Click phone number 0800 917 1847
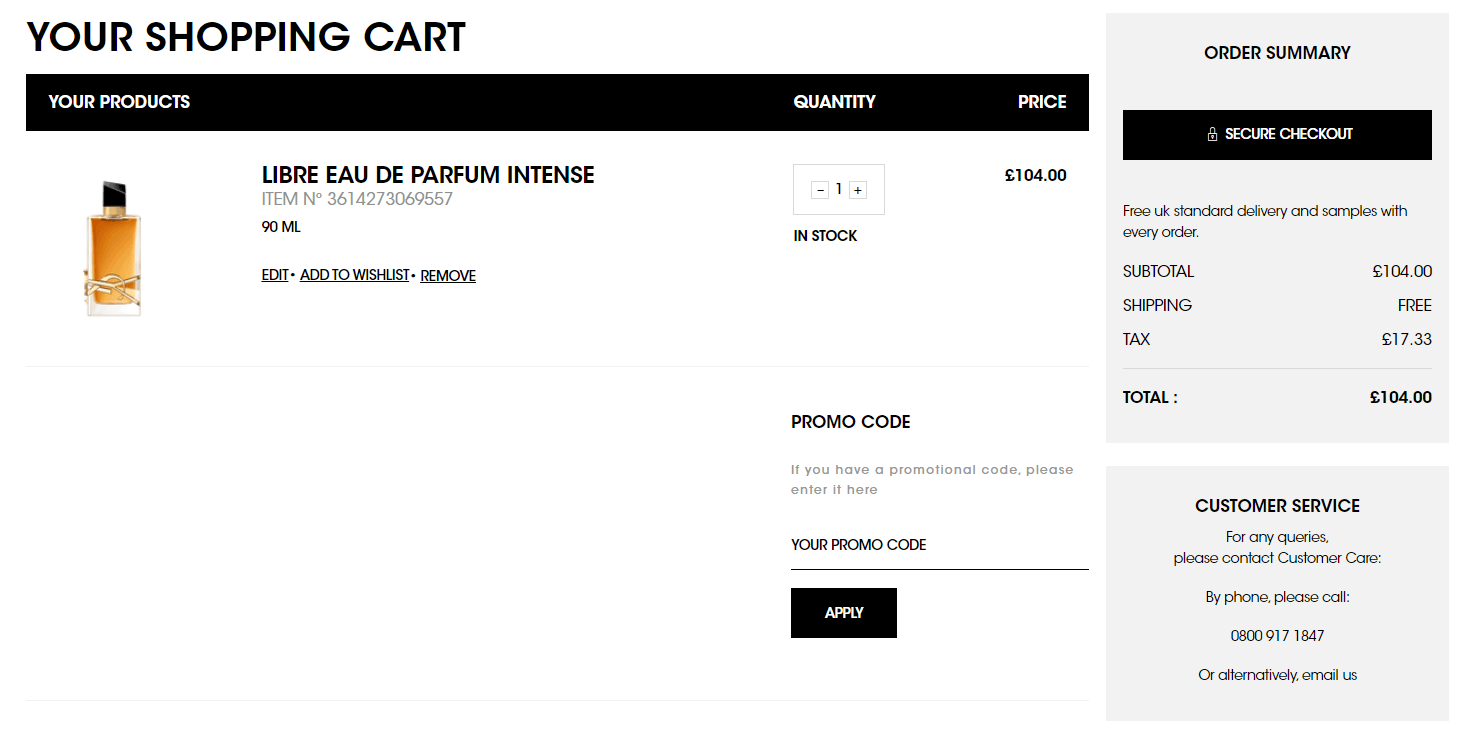The height and width of the screenshot is (741, 1477). (x=1276, y=635)
